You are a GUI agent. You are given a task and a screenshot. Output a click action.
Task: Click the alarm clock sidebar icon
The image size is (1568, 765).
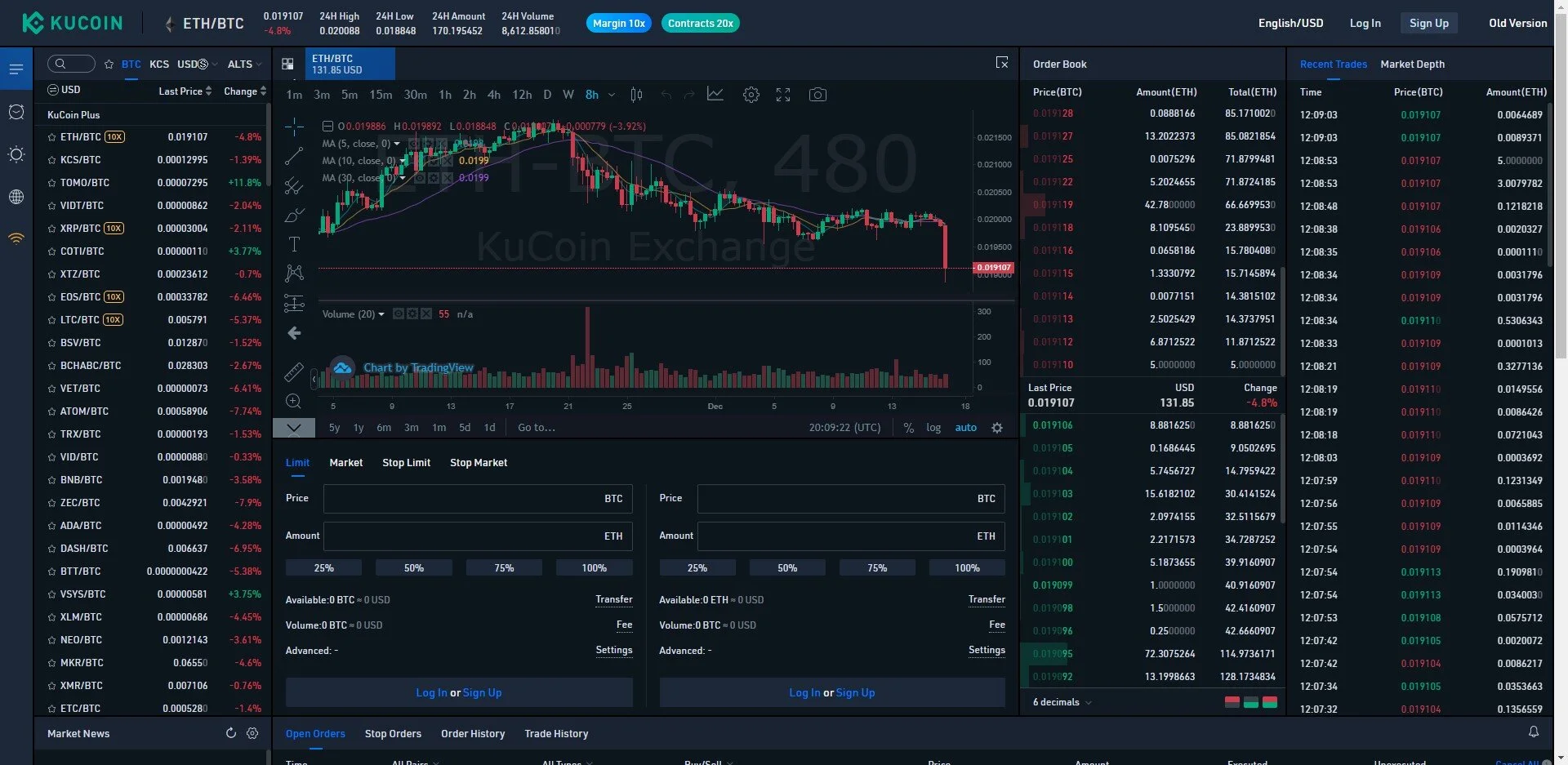[x=16, y=112]
